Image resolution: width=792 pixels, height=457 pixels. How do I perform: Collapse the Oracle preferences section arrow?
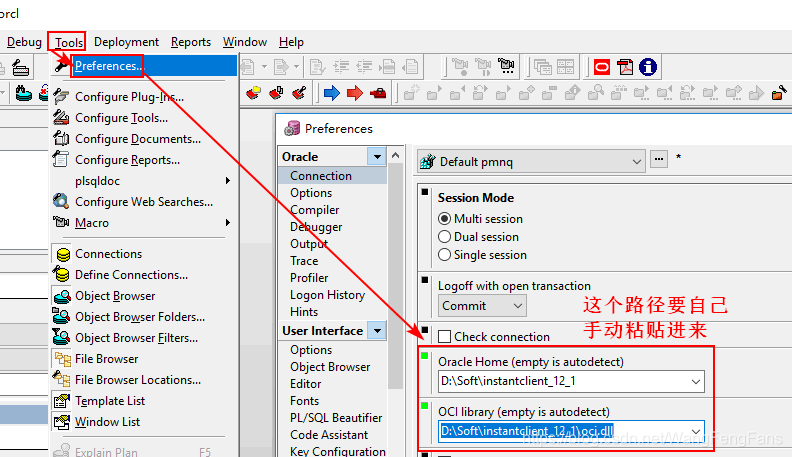click(x=377, y=157)
